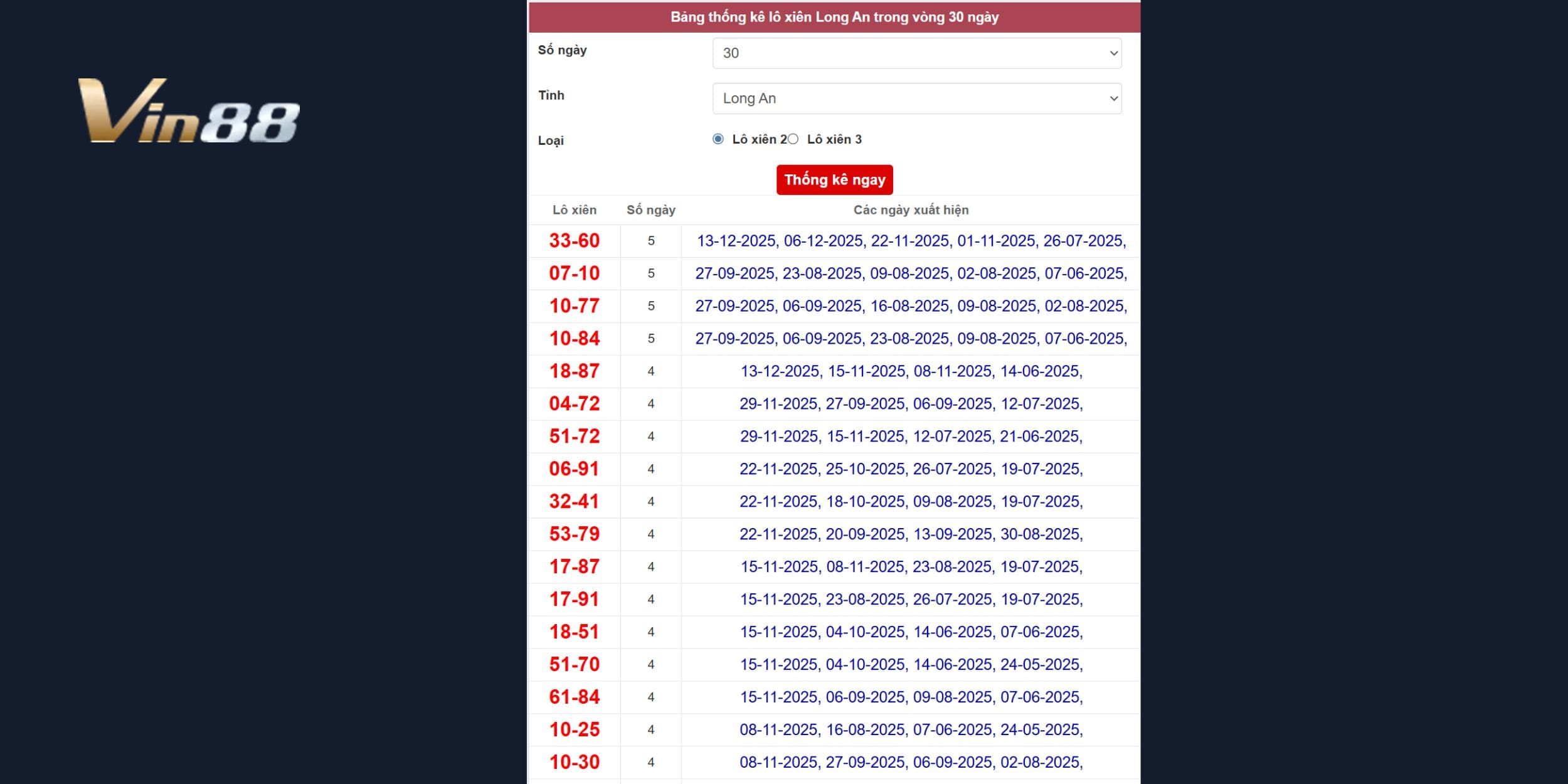Click the 61-84 lô xiên pair
This screenshot has height=784, width=1568.
[574, 697]
